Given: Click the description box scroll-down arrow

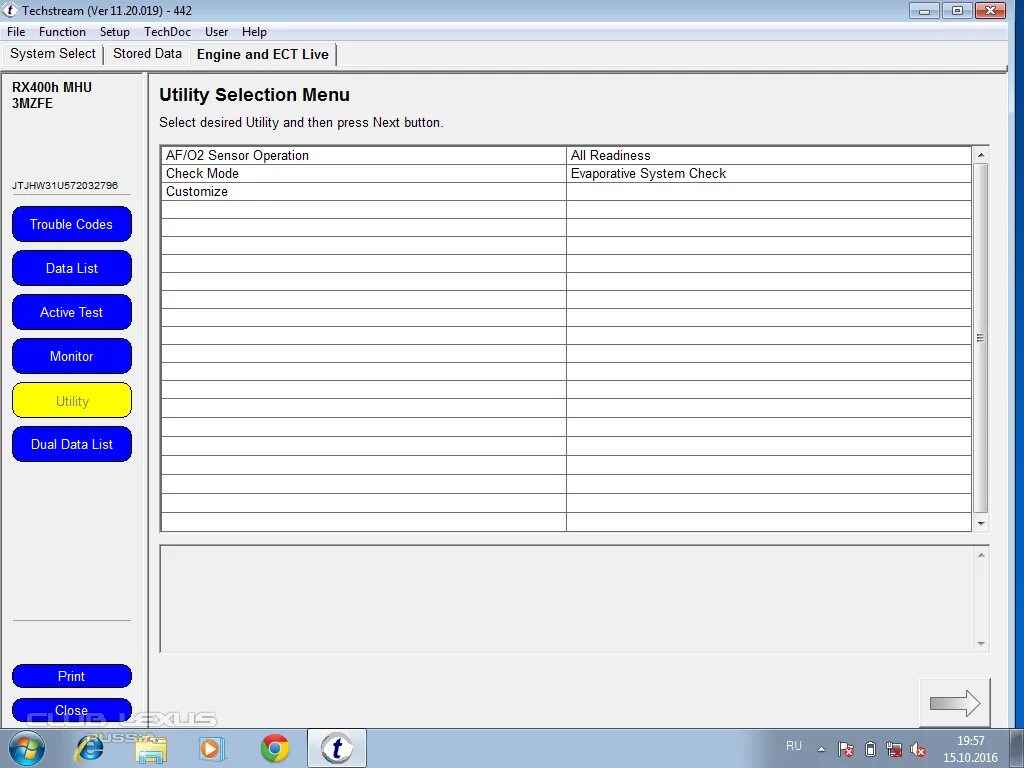Looking at the screenshot, I should 980,643.
